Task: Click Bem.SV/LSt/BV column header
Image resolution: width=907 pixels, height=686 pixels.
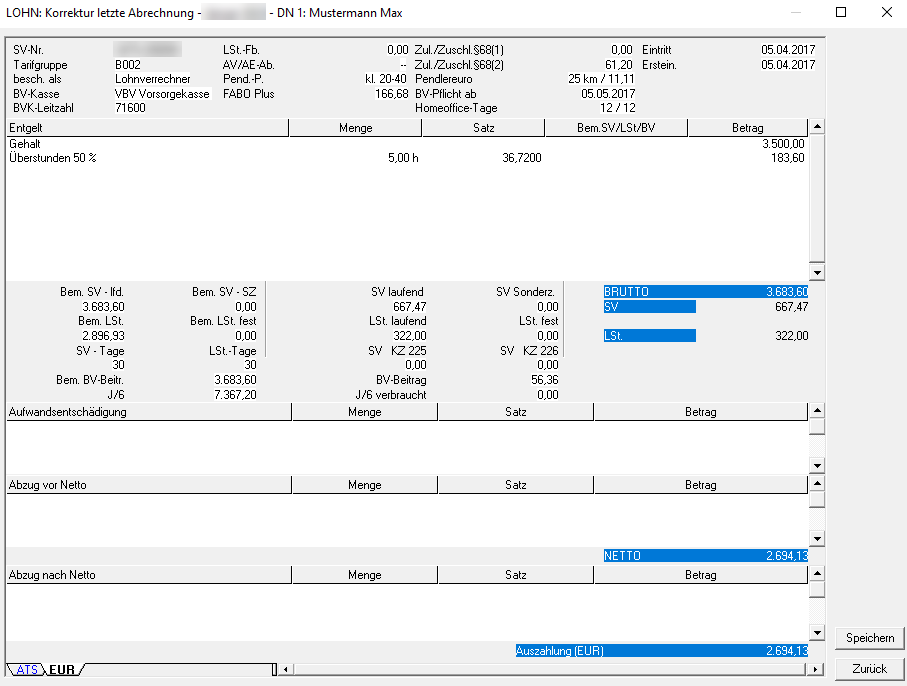Action: pos(617,128)
